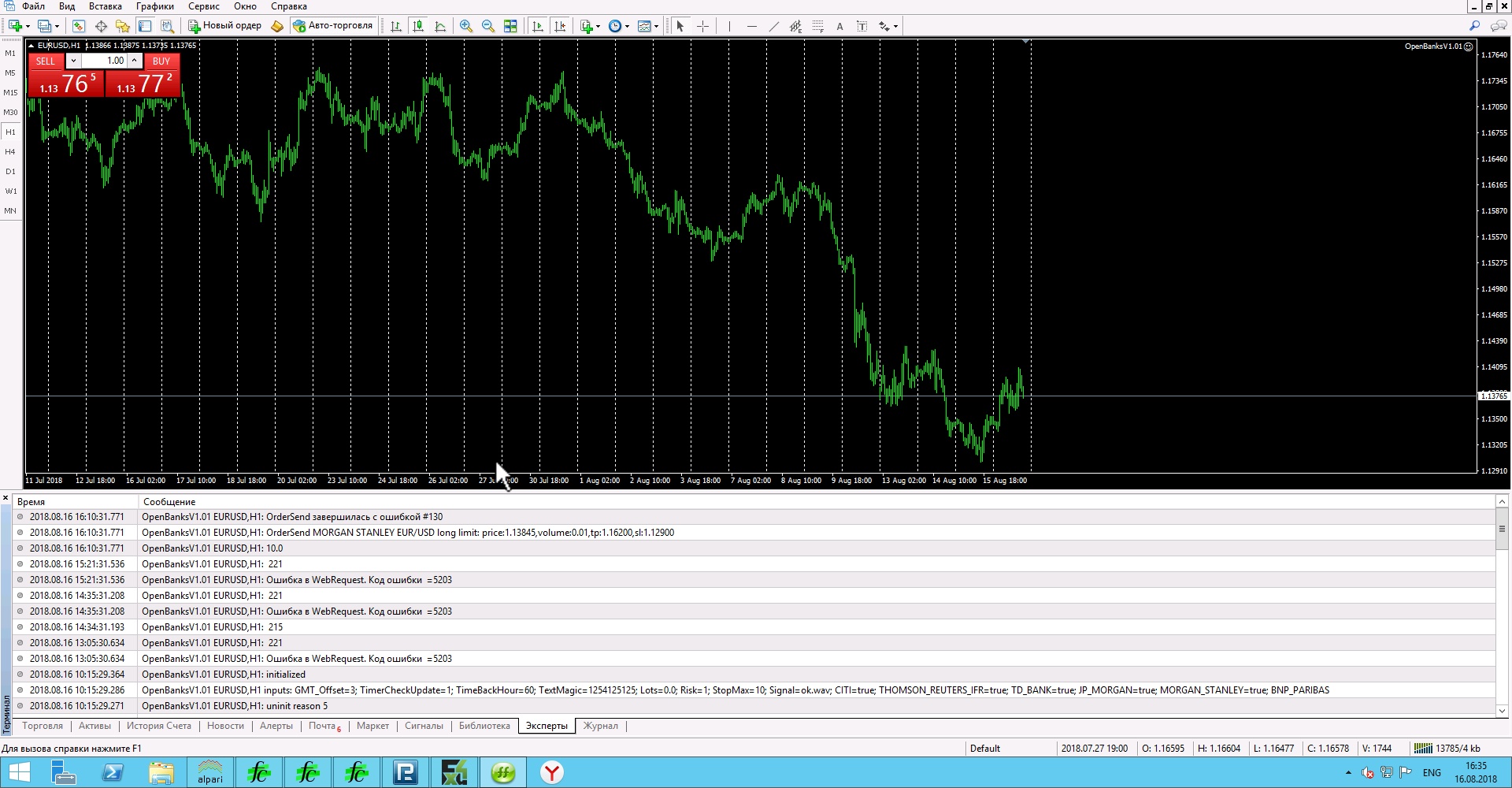Zoom out on the chart
The width and height of the screenshot is (1512, 788).
(x=488, y=26)
